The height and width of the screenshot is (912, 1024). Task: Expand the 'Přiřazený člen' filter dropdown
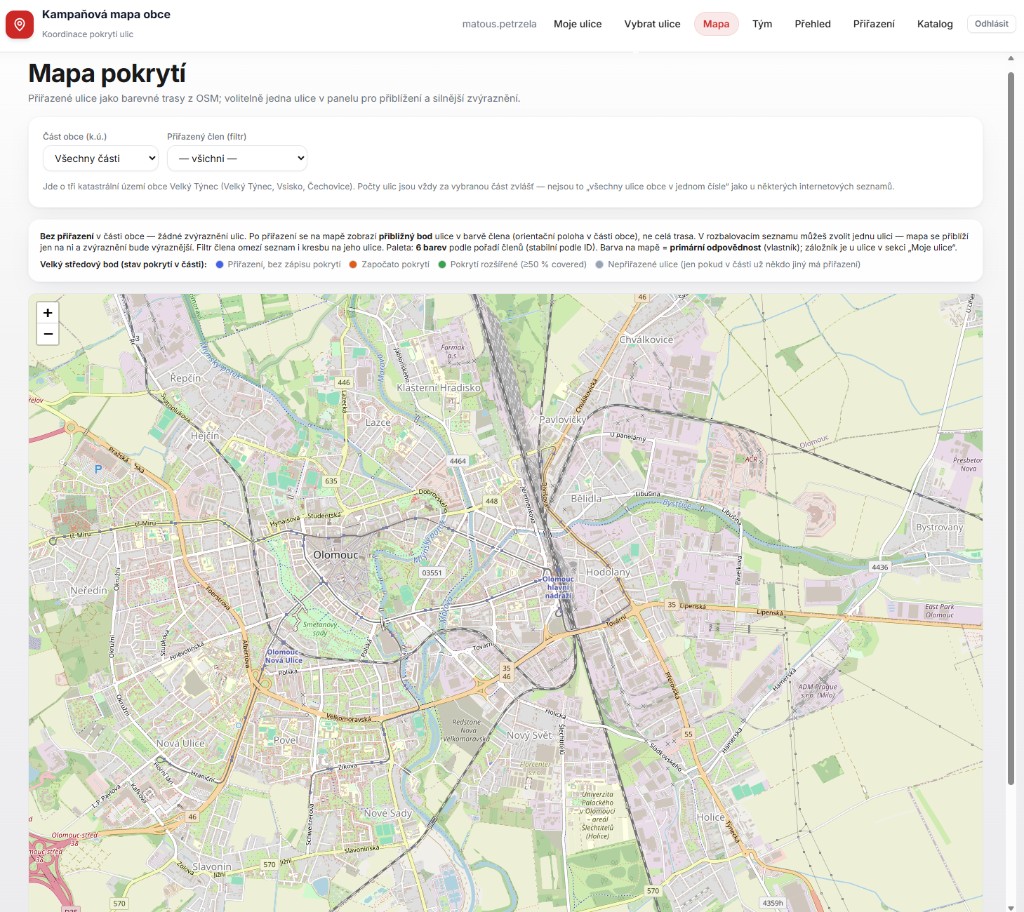(x=236, y=158)
